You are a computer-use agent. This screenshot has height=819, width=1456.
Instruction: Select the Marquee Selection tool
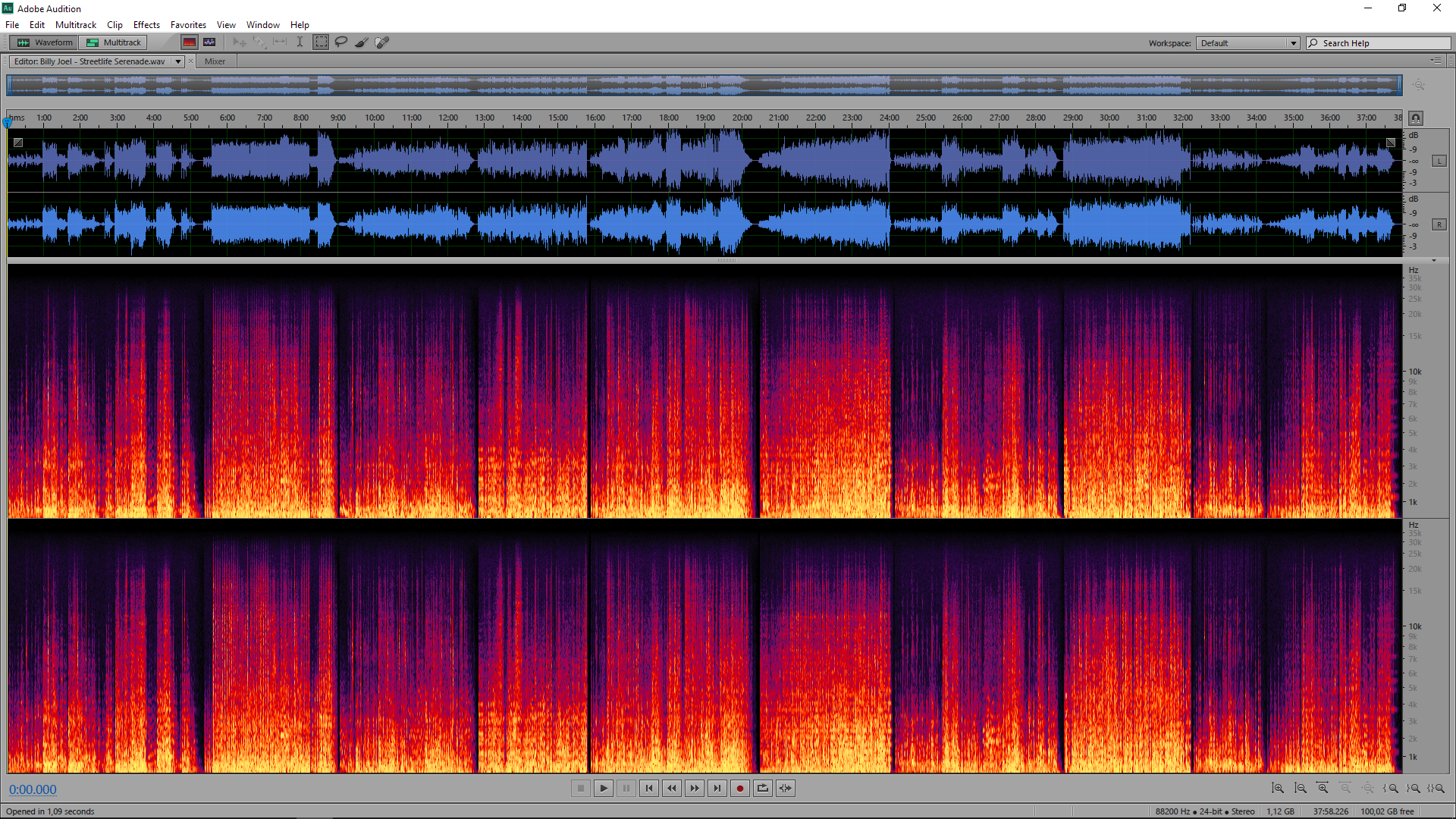[322, 42]
